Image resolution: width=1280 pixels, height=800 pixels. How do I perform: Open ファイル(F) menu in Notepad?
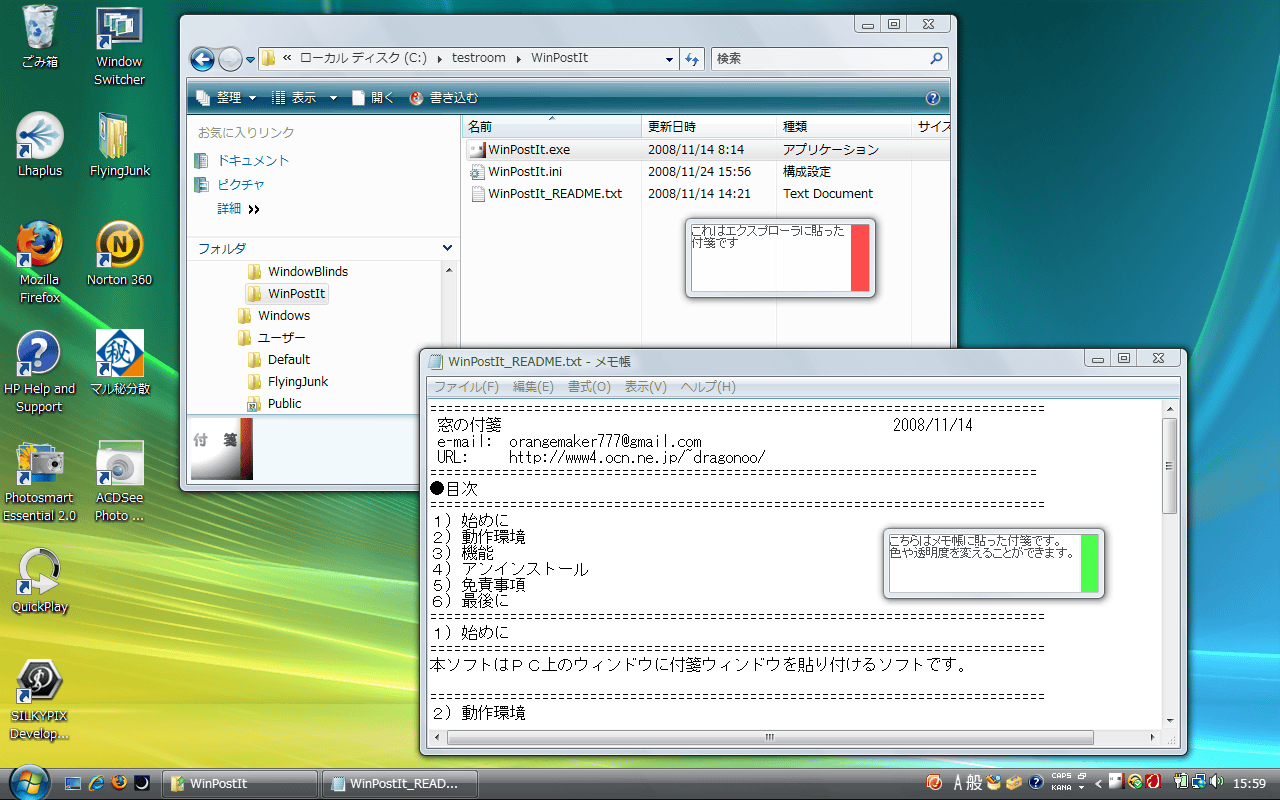466,387
